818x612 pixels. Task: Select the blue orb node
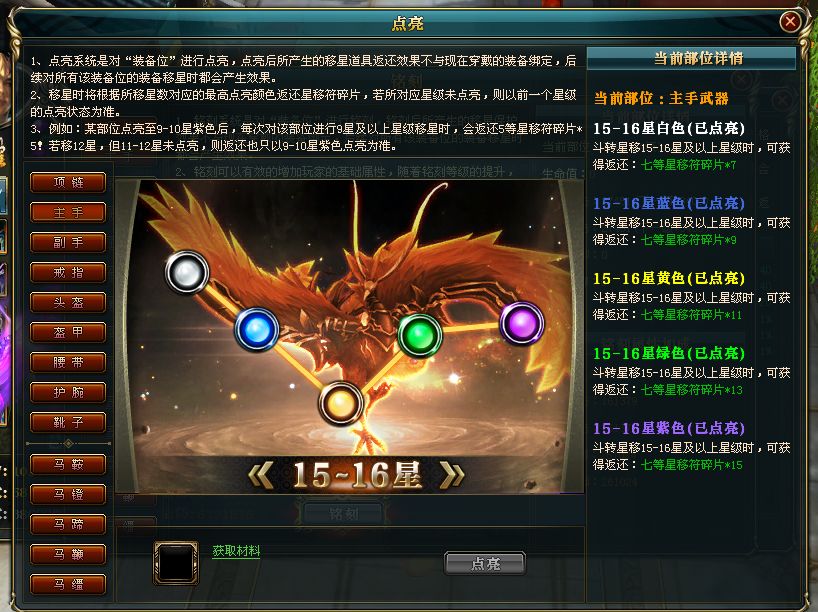pos(257,330)
